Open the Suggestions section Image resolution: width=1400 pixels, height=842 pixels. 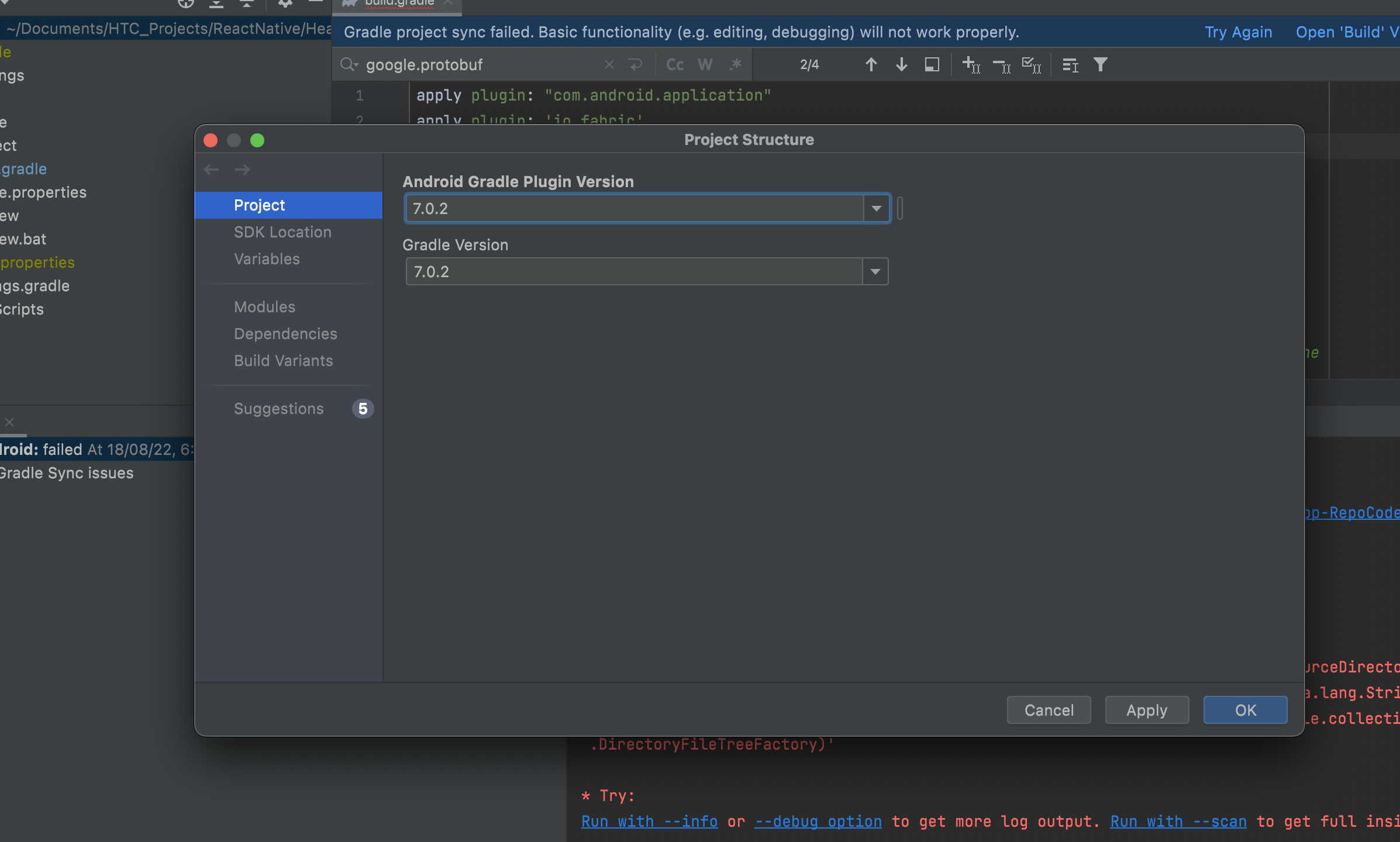coord(279,409)
